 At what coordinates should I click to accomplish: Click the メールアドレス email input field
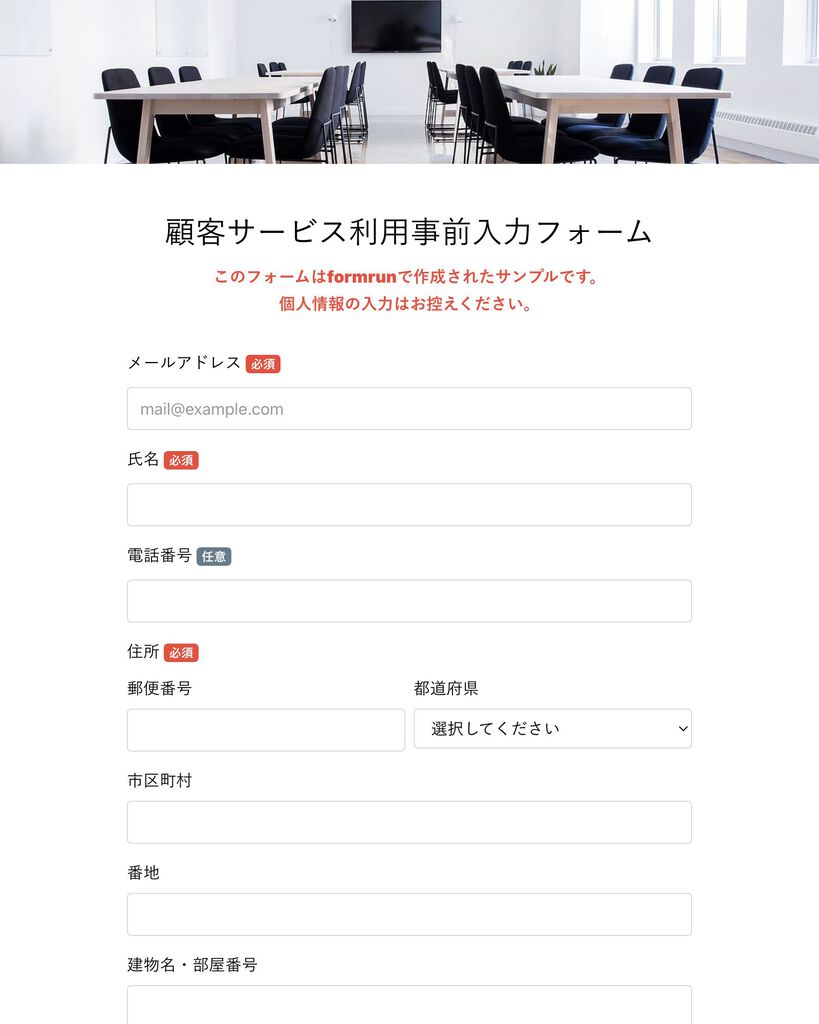coord(410,409)
